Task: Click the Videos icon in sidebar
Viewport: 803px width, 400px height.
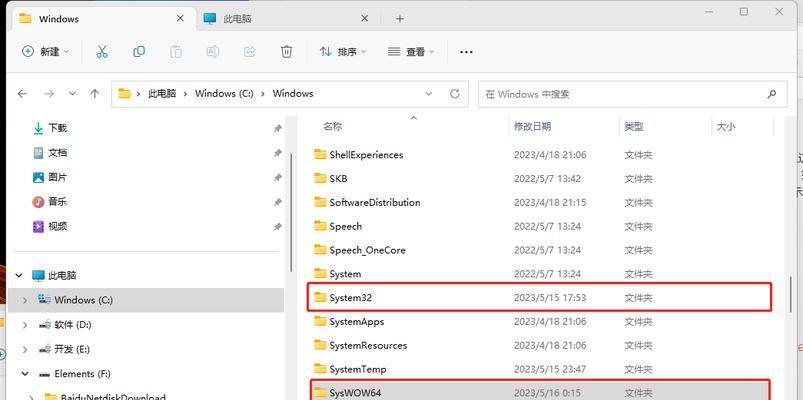Action: 38,226
